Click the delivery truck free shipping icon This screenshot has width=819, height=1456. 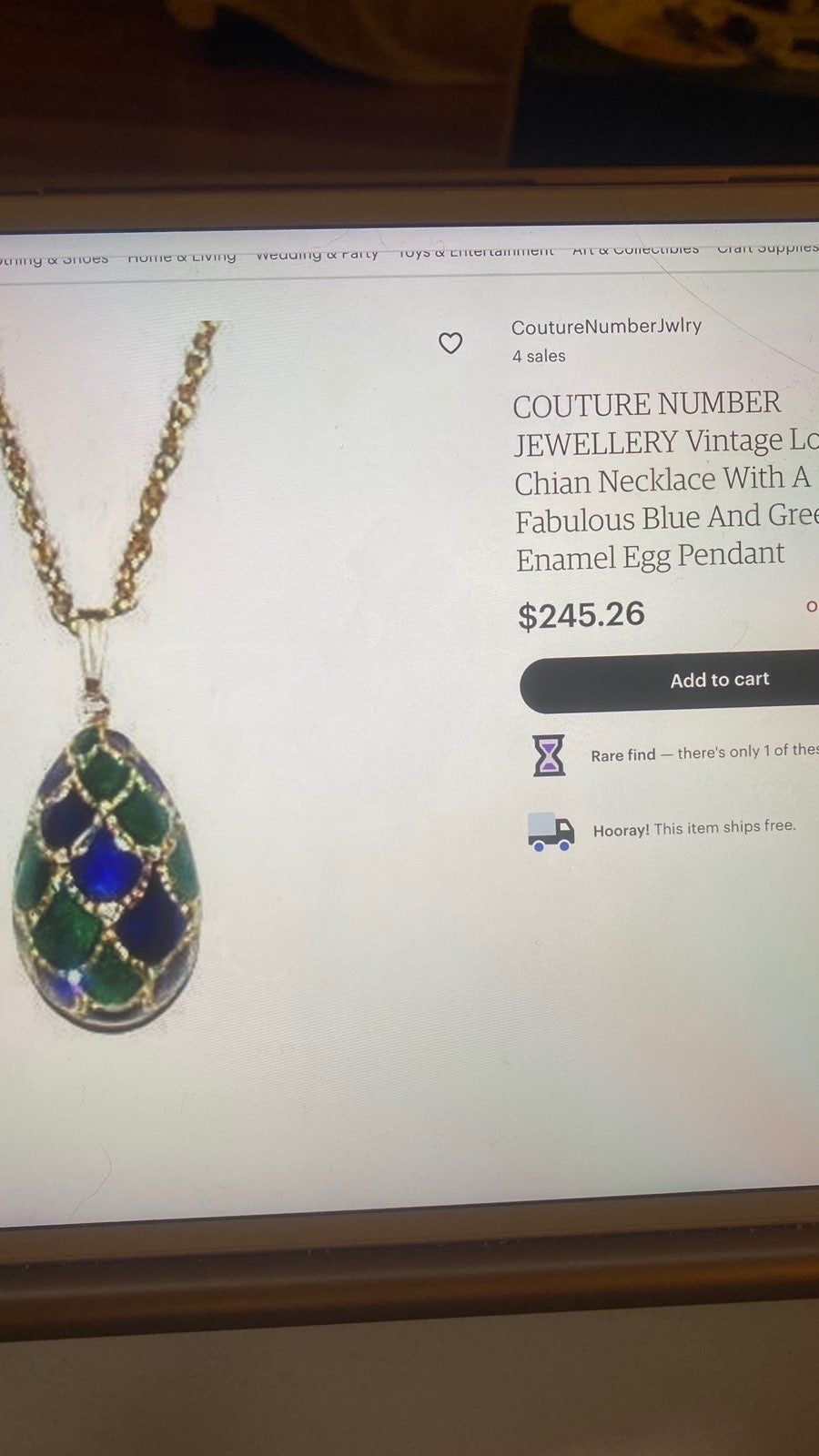tap(551, 831)
